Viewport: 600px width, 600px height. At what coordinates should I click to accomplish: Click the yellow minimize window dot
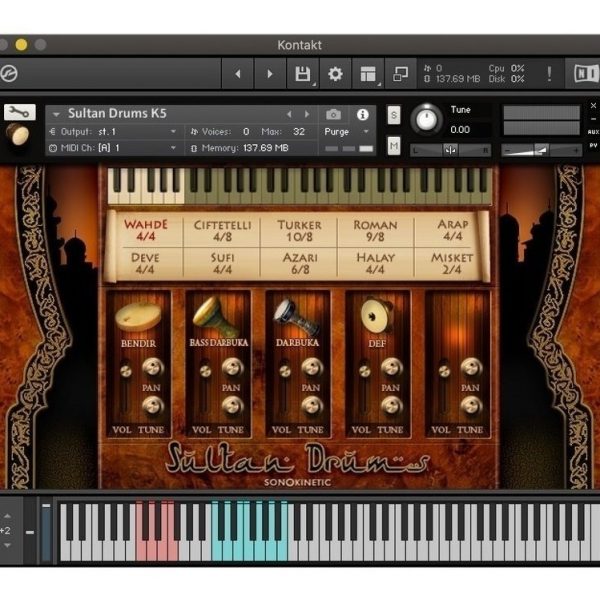tap(21, 45)
